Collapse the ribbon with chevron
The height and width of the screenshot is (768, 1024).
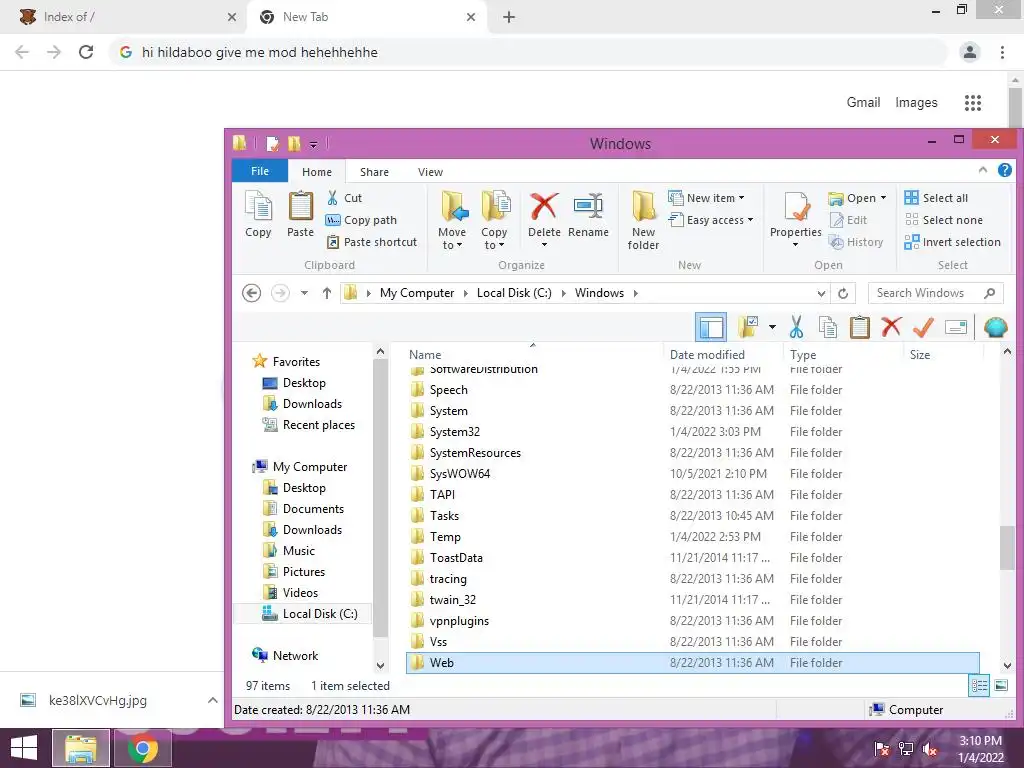pos(983,170)
